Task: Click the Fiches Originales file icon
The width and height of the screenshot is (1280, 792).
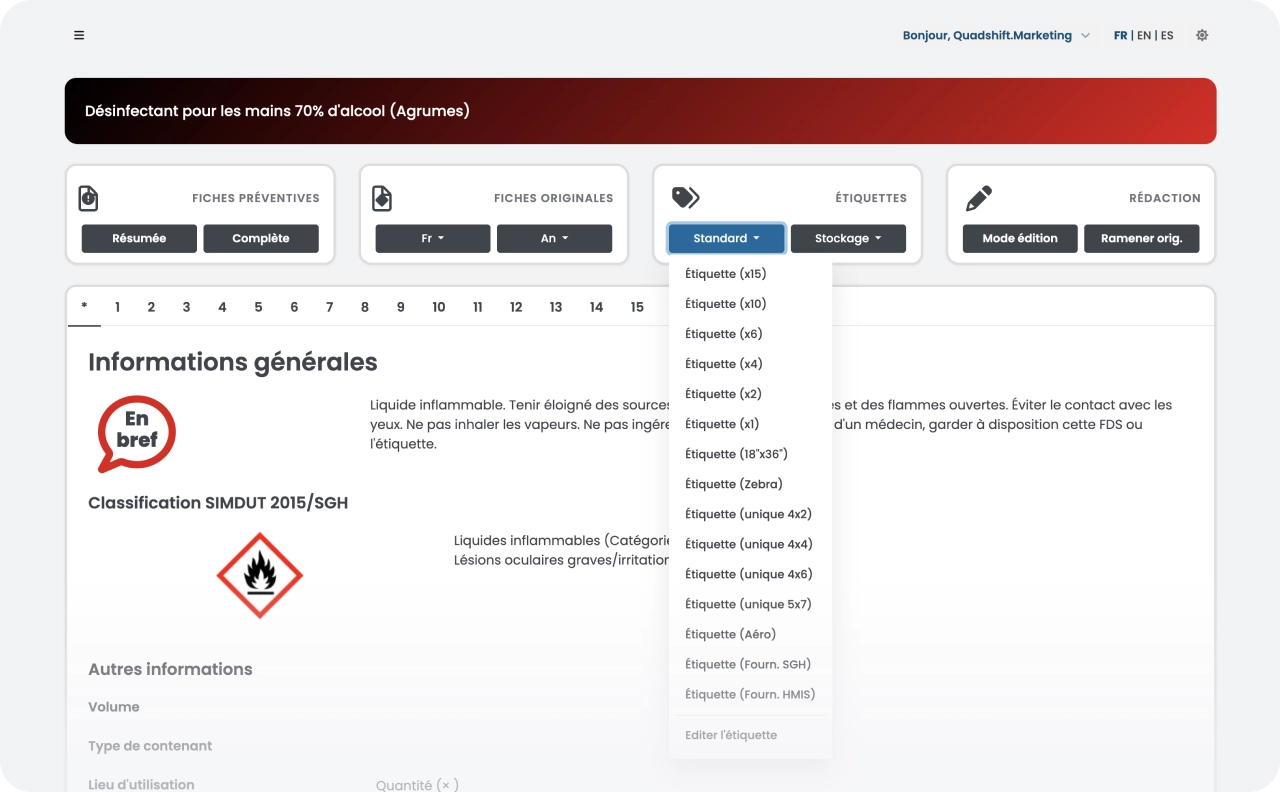Action: (382, 198)
